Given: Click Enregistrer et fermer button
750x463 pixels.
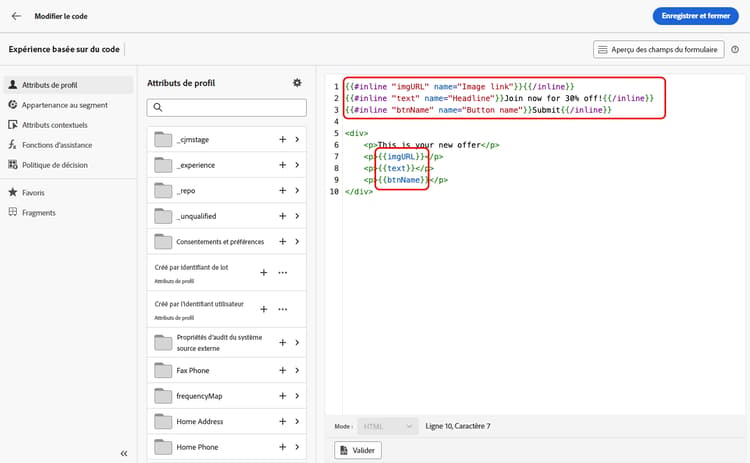Looking at the screenshot, I should tap(695, 16).
